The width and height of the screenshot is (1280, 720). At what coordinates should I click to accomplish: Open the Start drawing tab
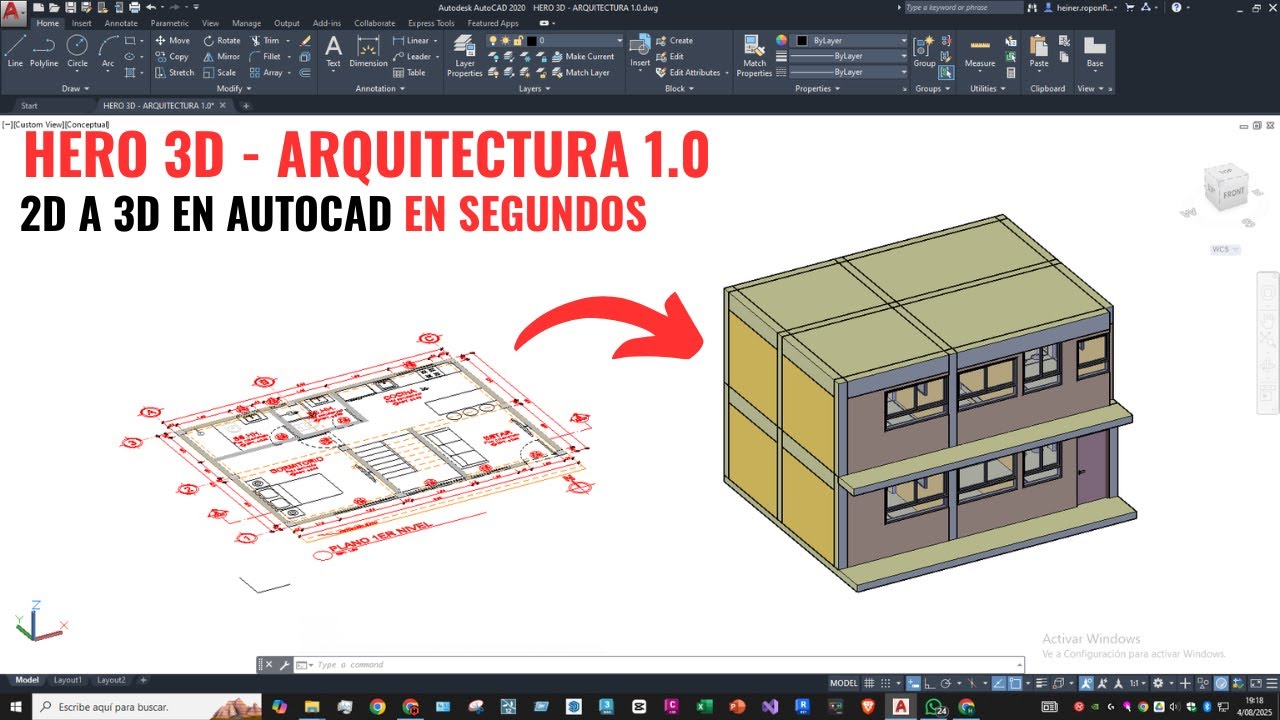[x=29, y=105]
